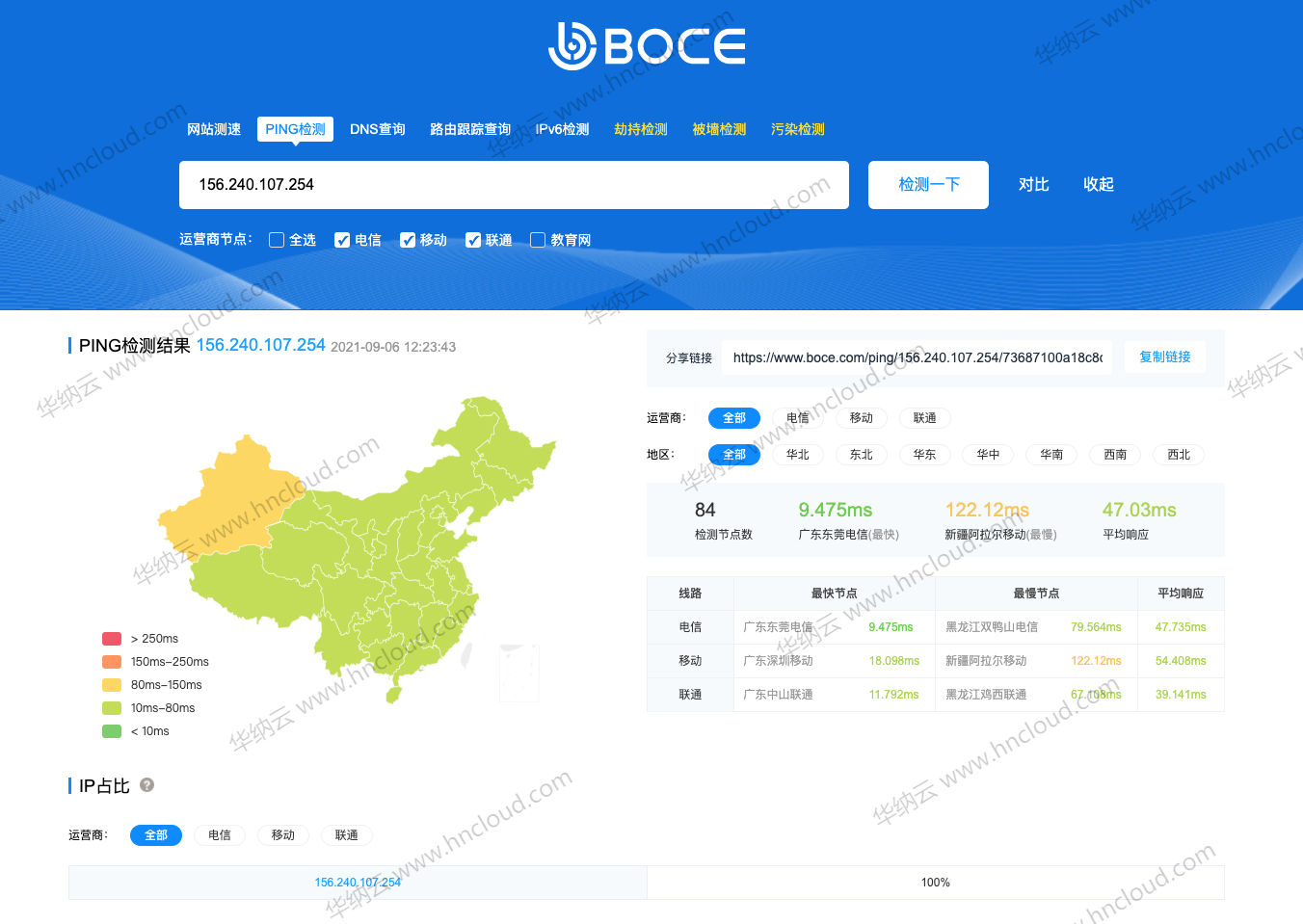Check the 全选 checkbox

pos(277,240)
